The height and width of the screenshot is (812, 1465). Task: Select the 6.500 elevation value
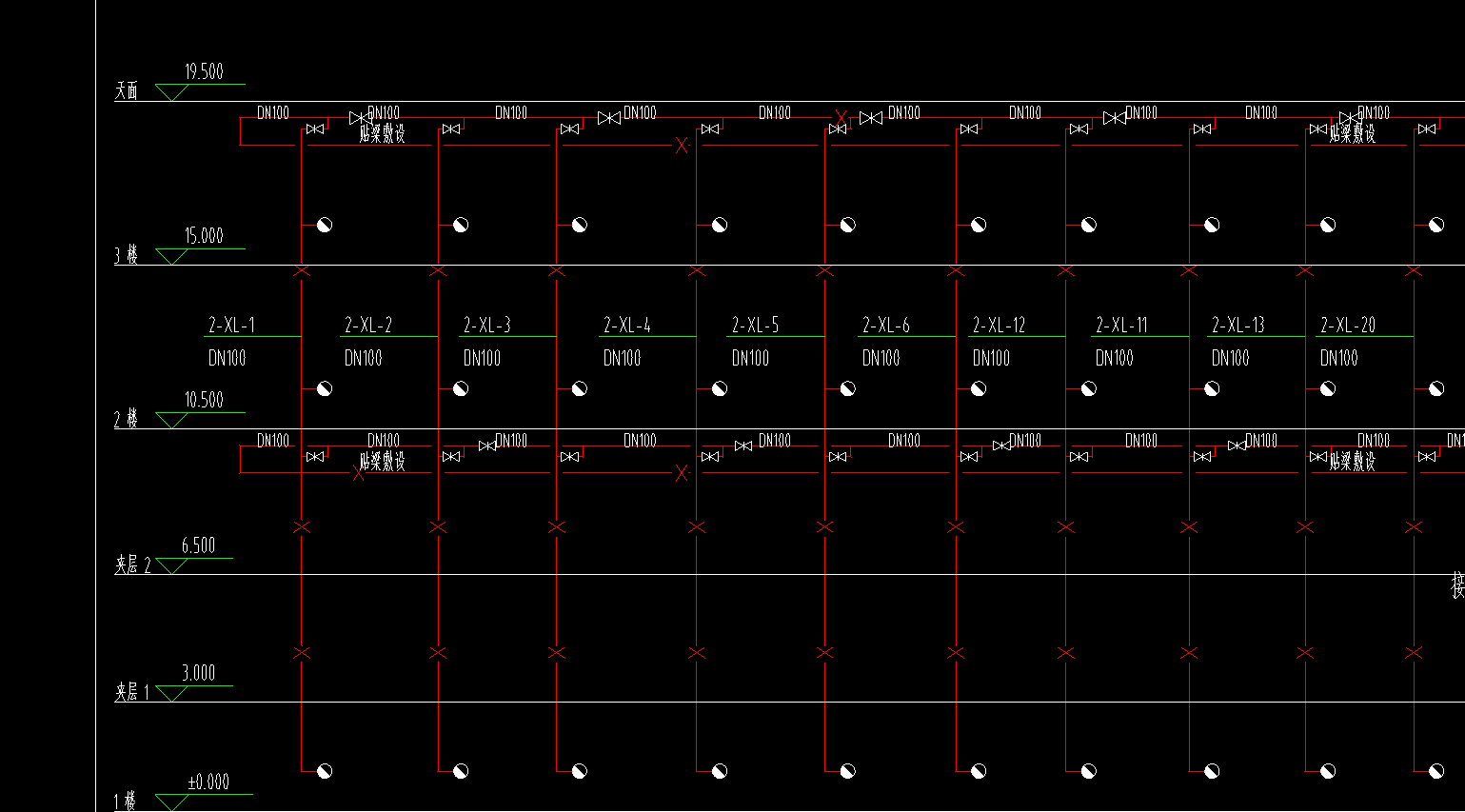199,545
